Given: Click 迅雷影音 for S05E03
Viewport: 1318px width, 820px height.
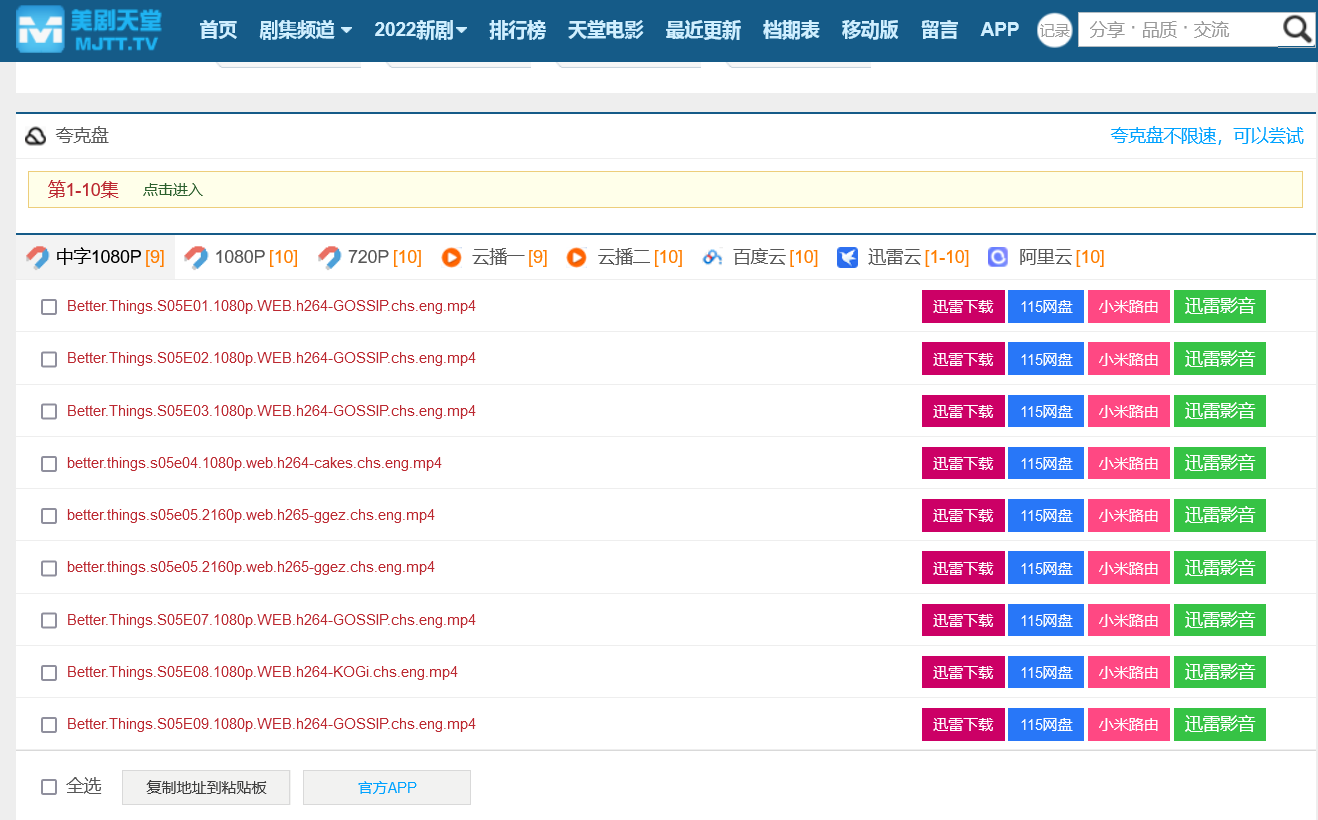Looking at the screenshot, I should 1220,411.
